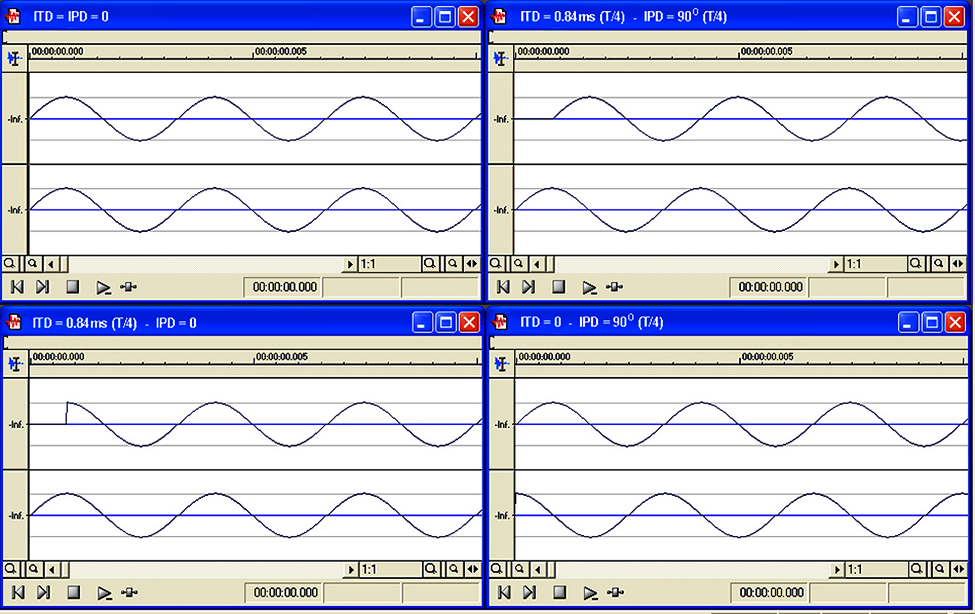Click scrub control in ITD = 0.84ms, IPD = 0 window
Screen dimensions: 975x614
(130, 593)
